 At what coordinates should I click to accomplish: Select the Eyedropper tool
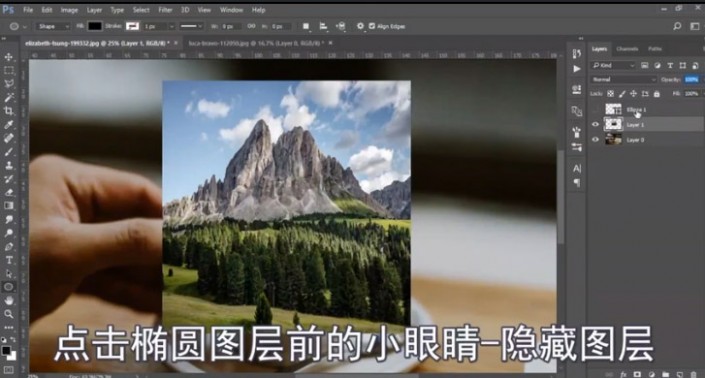(9, 125)
